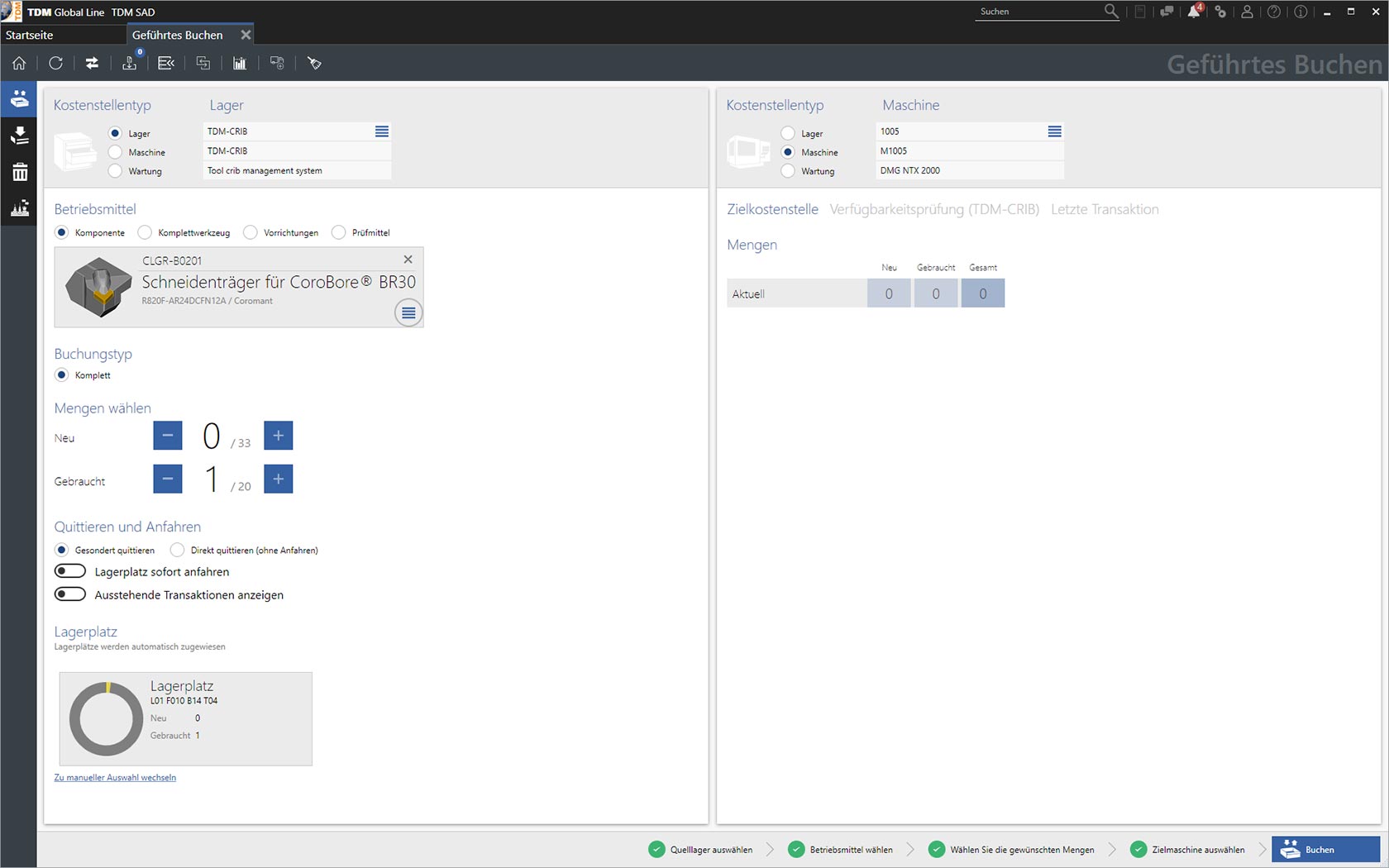The height and width of the screenshot is (868, 1389).
Task: Open the settings gears icon
Action: (1220, 12)
